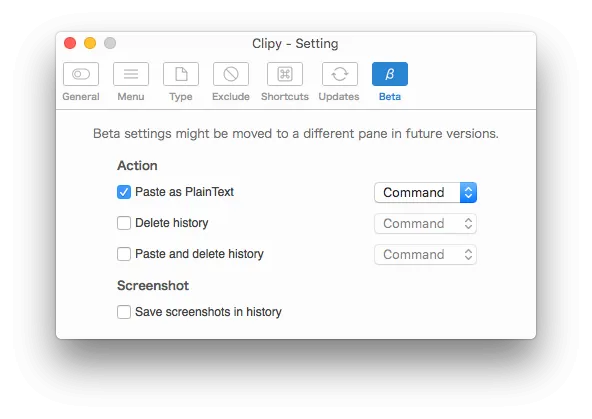The height and width of the screenshot is (419, 592).
Task: Enable the Delete history checkbox
Action: pos(124,223)
